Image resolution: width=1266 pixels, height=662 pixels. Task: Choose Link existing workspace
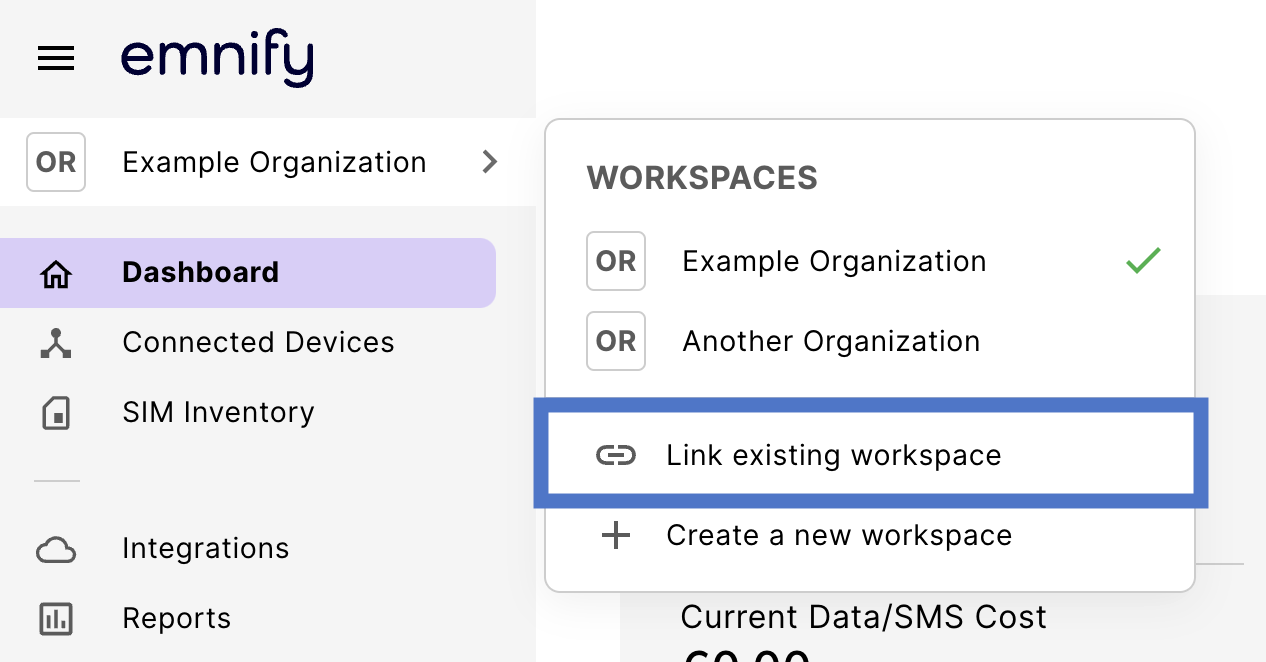(x=833, y=456)
